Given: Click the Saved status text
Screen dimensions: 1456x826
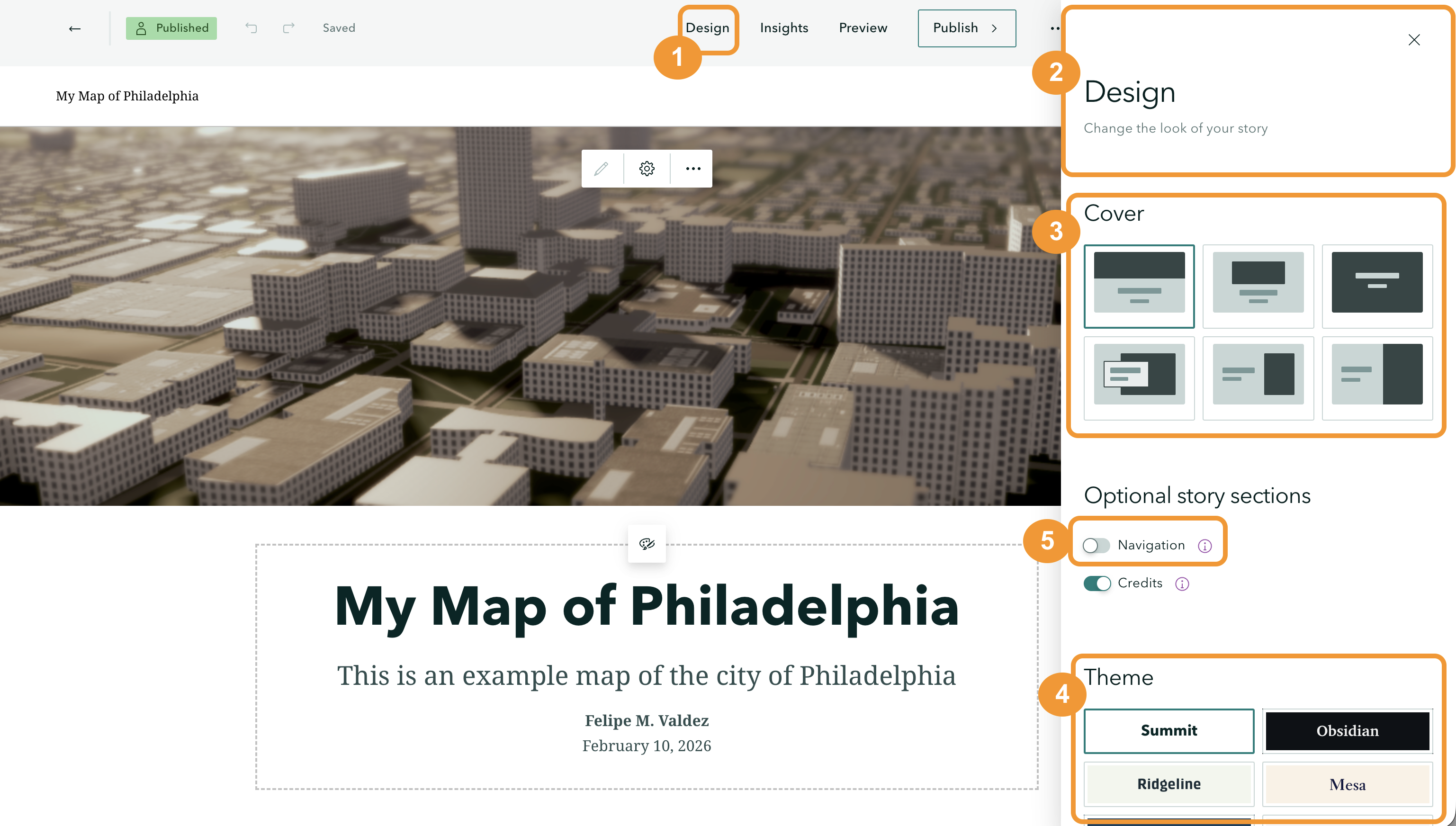Looking at the screenshot, I should click(339, 28).
